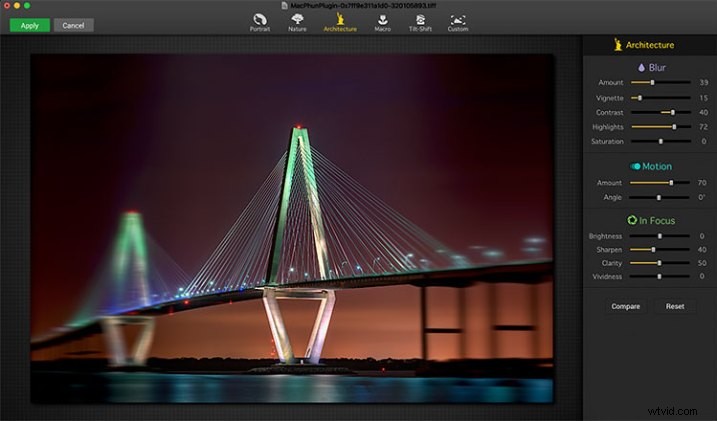Apply the focus effect
The height and width of the screenshot is (421, 717).
tap(30, 26)
